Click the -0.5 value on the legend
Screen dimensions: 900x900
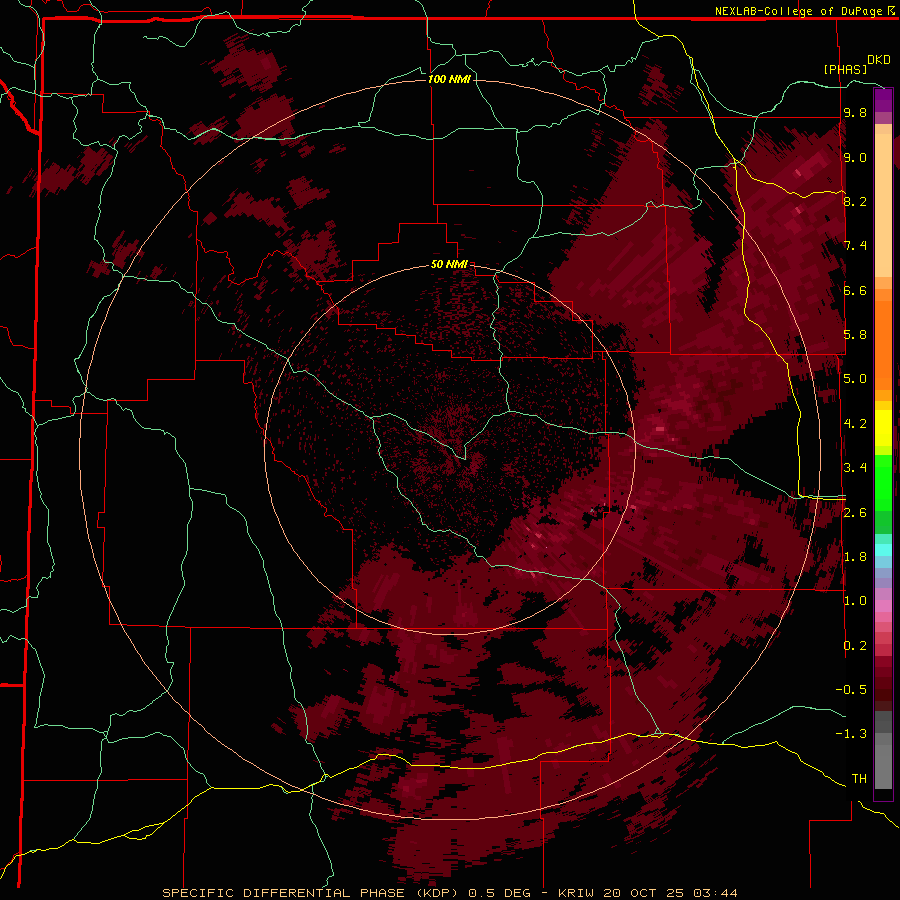tap(851, 690)
